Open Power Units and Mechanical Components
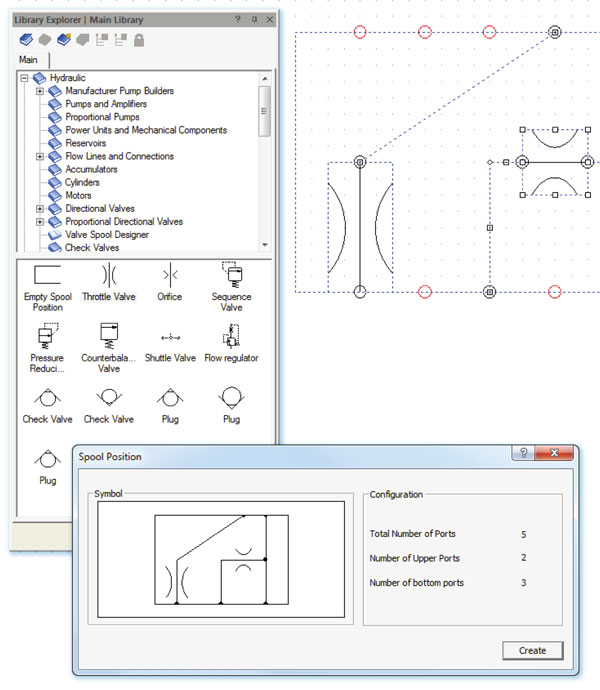 tap(146, 130)
